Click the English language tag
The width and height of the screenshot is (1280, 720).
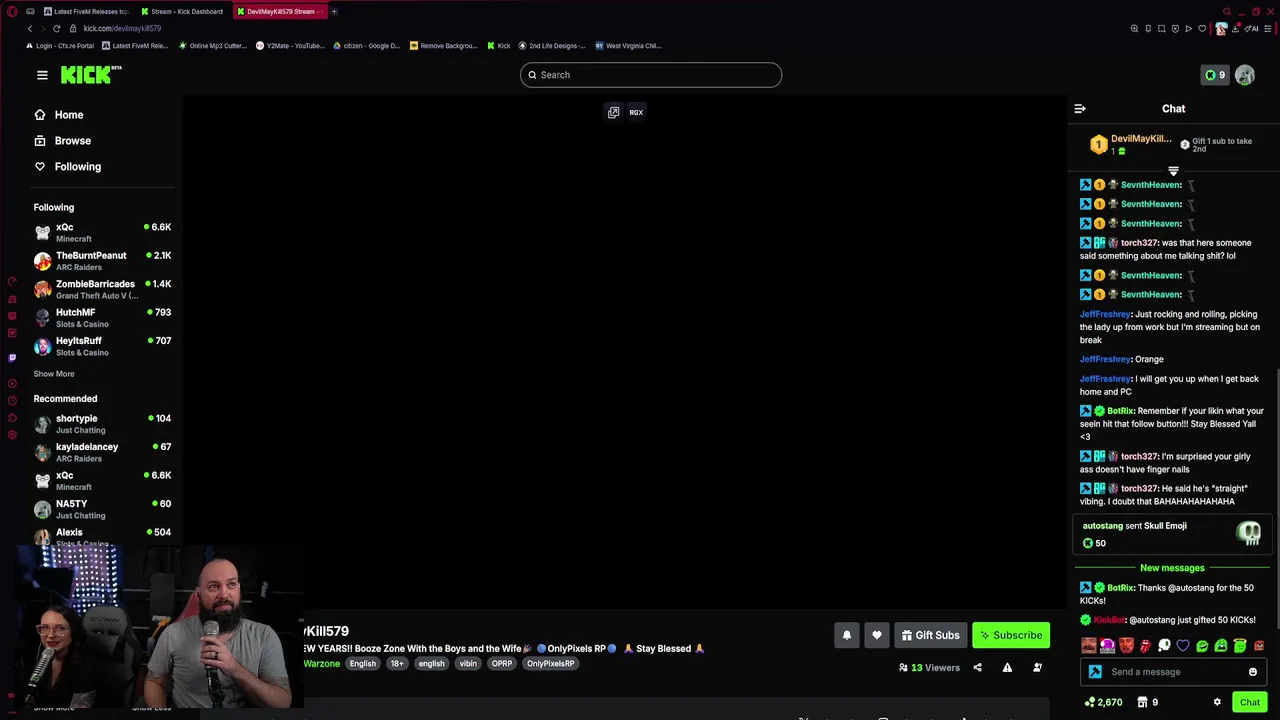coord(363,664)
